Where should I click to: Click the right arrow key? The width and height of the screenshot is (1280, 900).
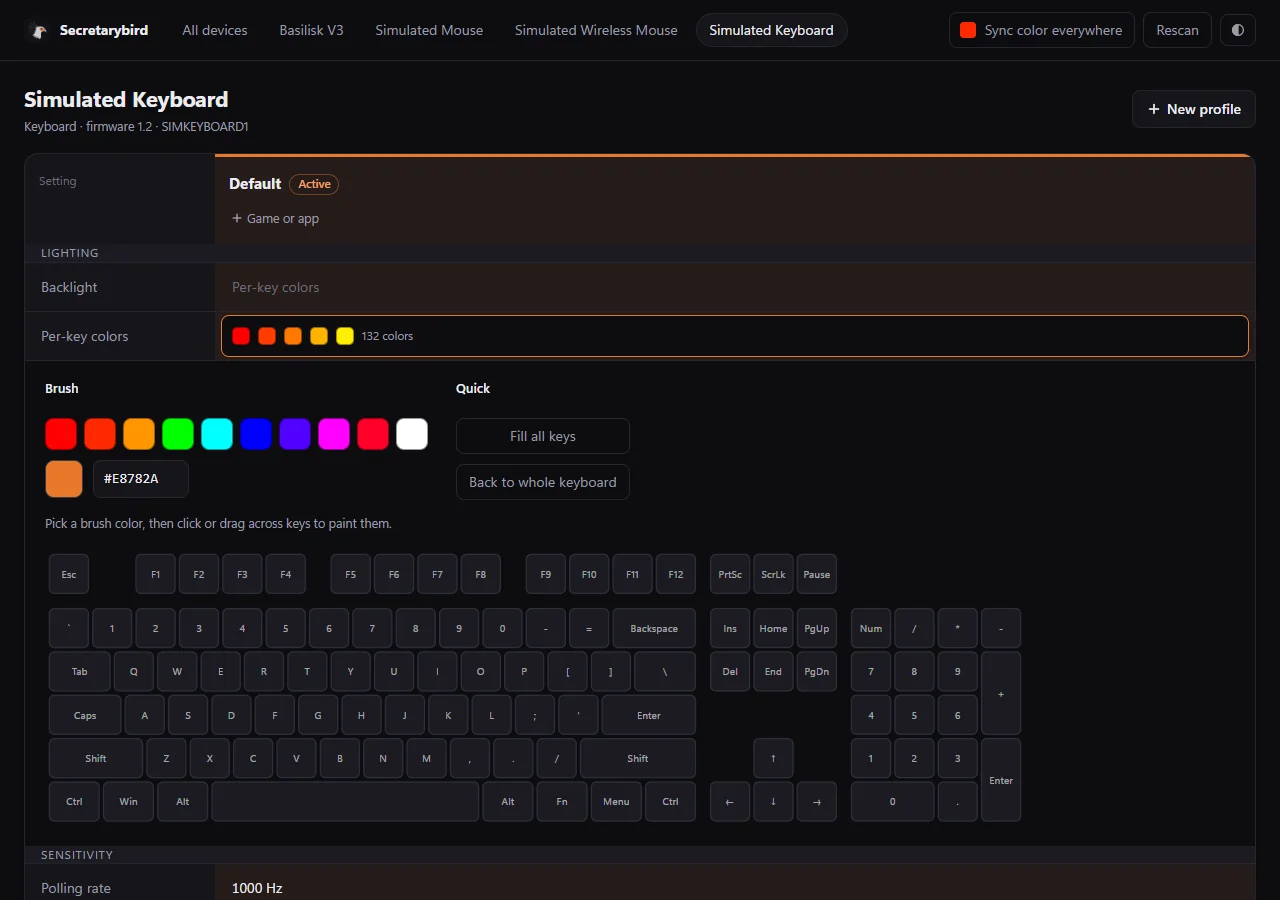(817, 801)
